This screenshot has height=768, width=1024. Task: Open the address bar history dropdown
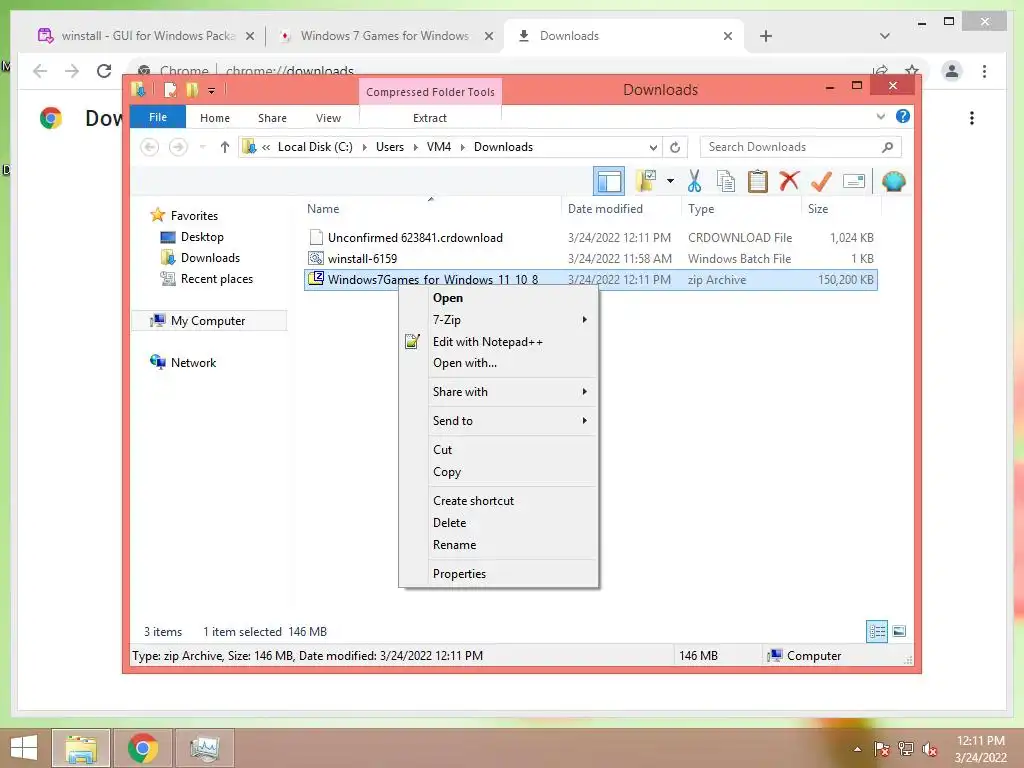point(653,147)
